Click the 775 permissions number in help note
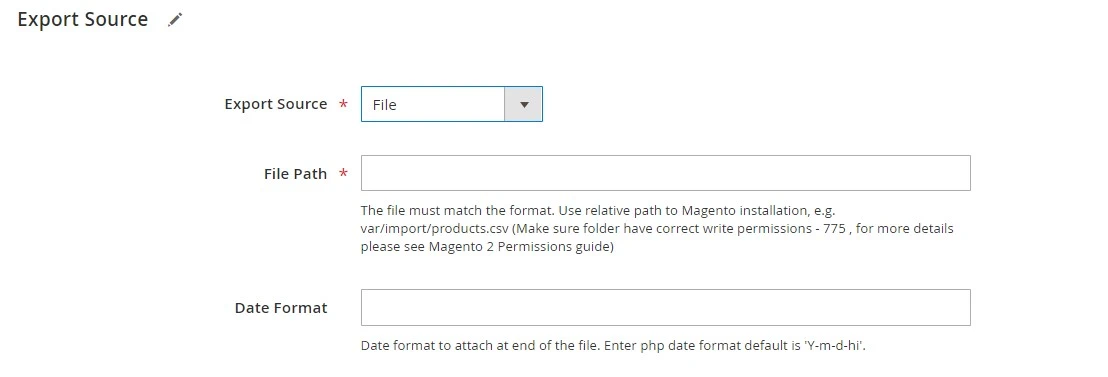The width and height of the screenshot is (1108, 377). tap(834, 229)
